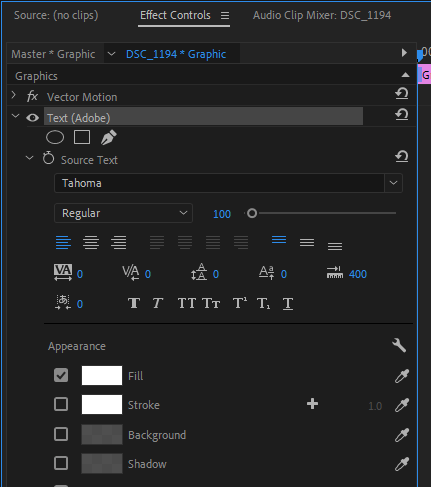Open Appearance wrench settings

click(399, 346)
